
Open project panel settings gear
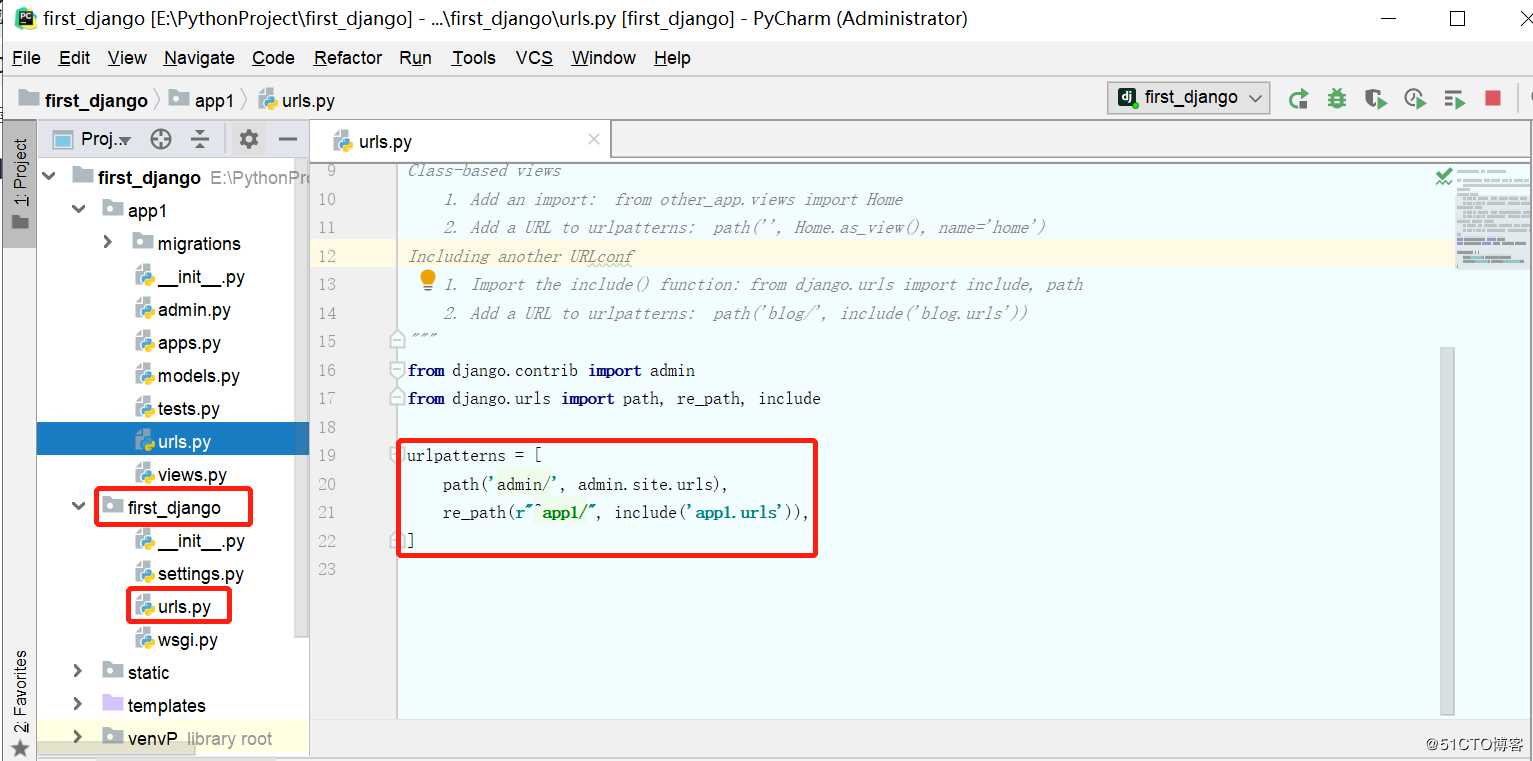pos(249,139)
